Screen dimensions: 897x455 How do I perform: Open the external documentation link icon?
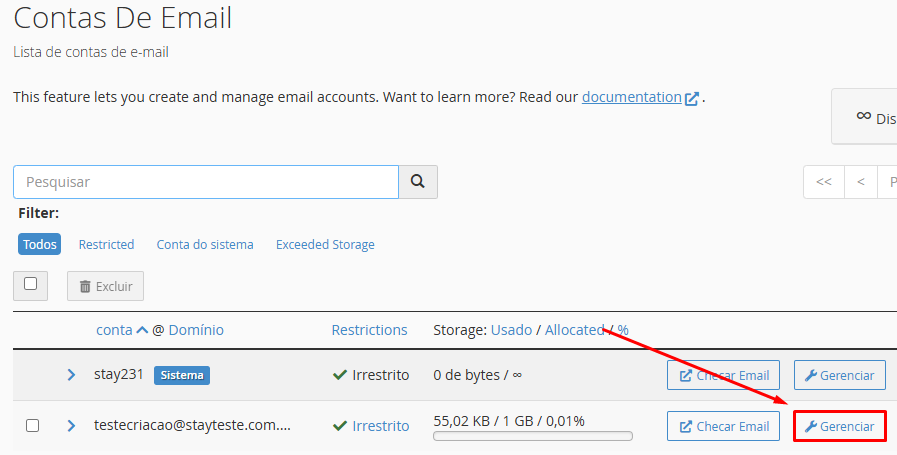tap(692, 98)
